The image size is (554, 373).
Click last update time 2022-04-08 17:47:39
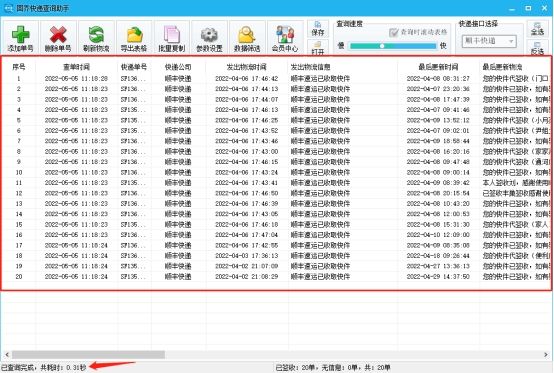[x=438, y=99]
